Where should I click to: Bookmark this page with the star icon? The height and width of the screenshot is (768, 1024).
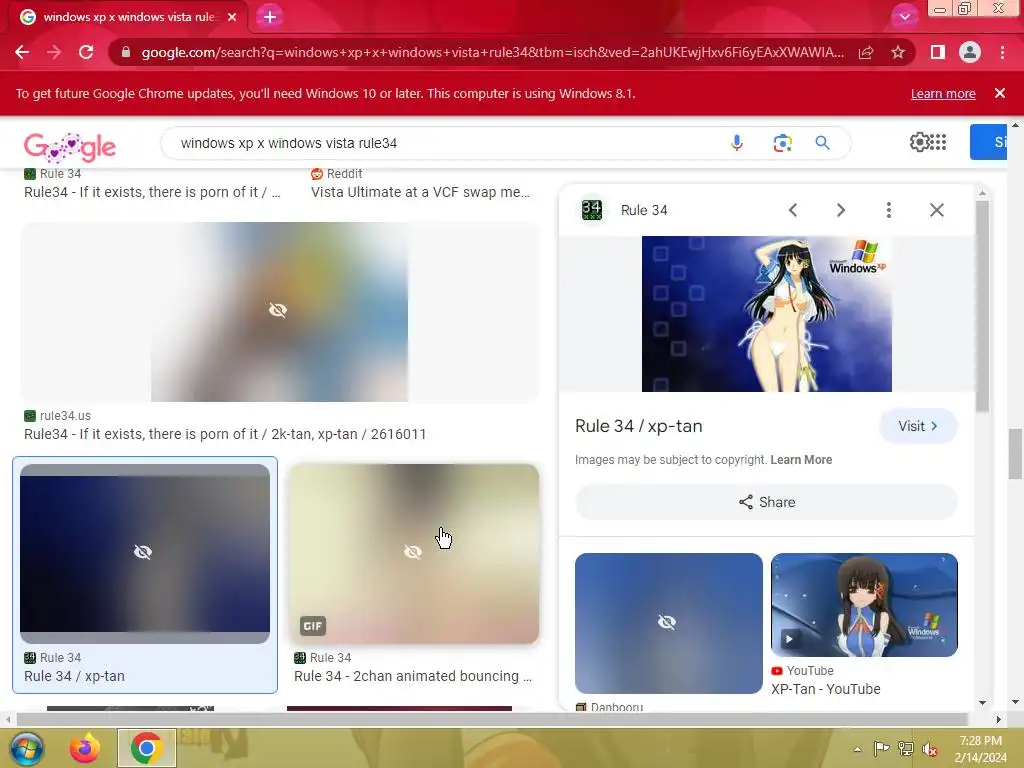[898, 52]
